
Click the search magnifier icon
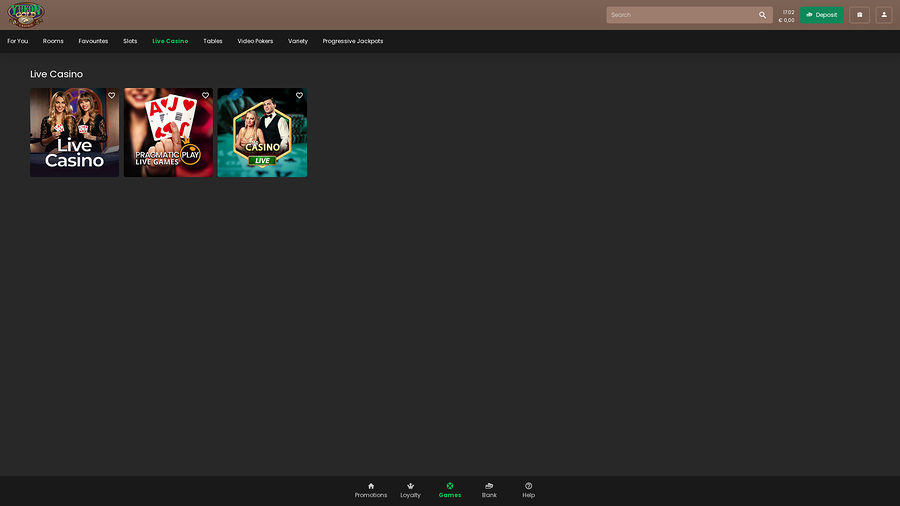point(762,15)
